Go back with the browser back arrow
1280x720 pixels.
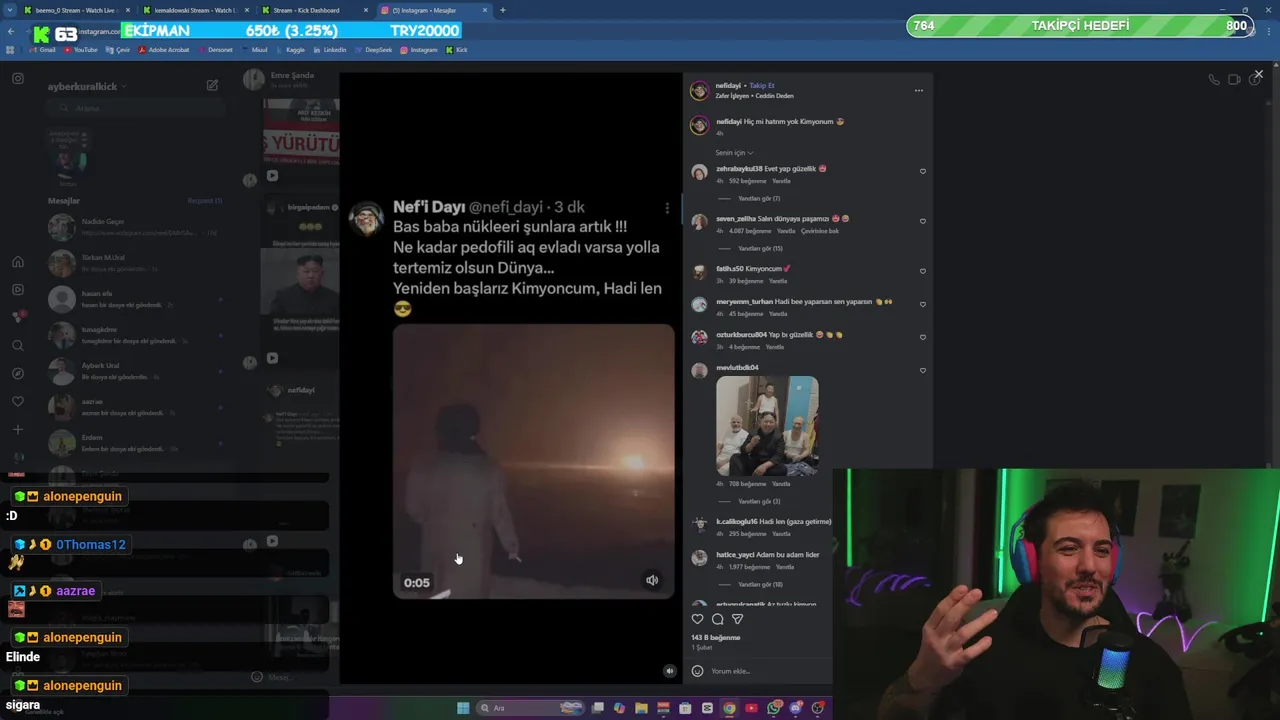(x=11, y=32)
